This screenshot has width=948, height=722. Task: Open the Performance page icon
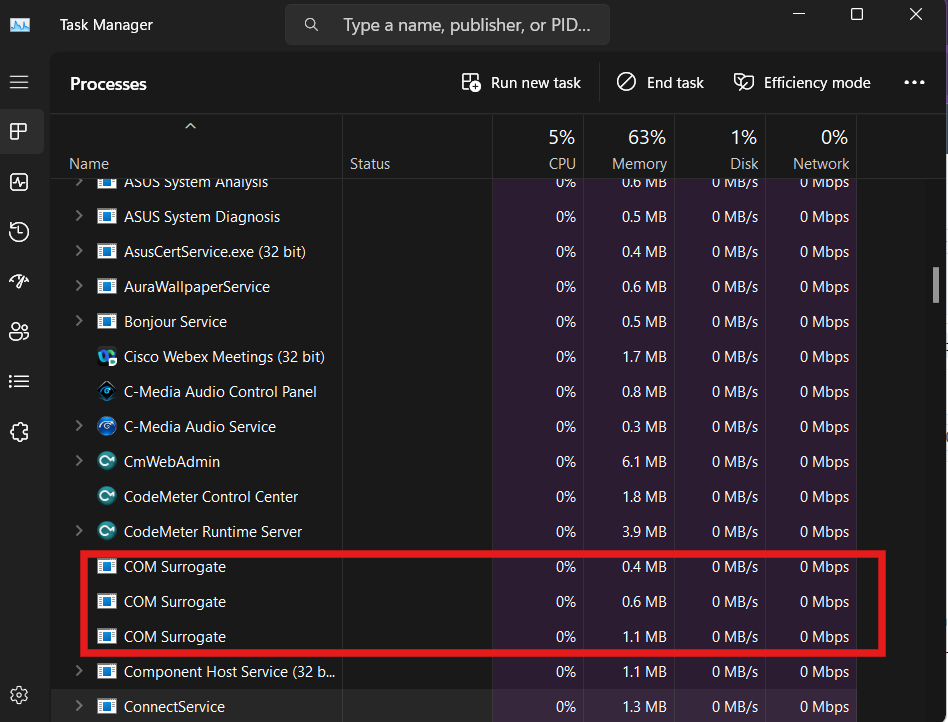pyautogui.click(x=19, y=181)
